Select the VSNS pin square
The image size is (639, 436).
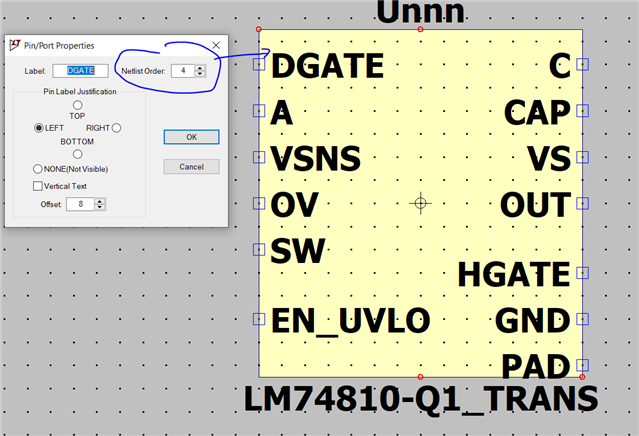259,157
